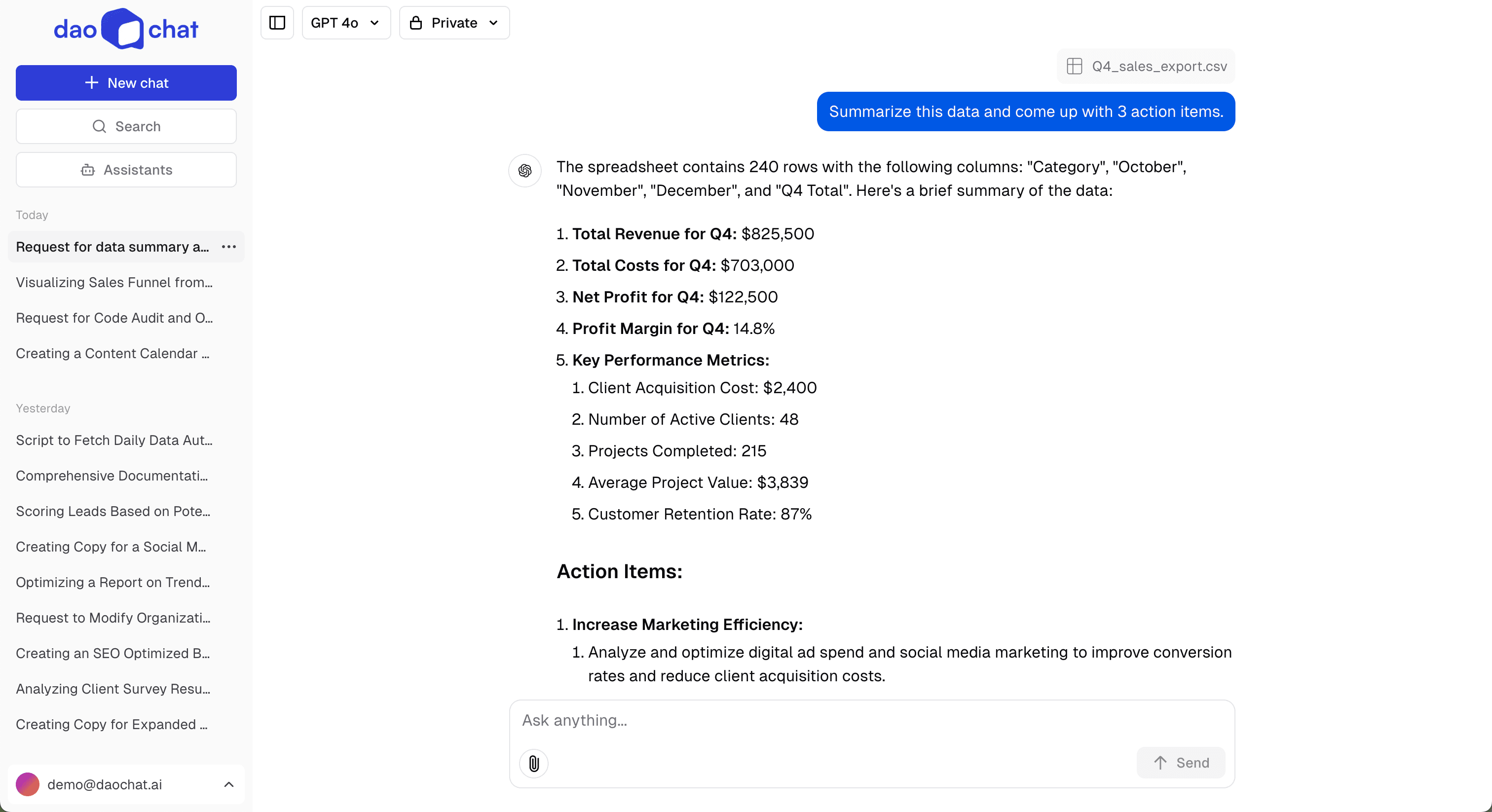
Task: Open the GPT 4o model dropdown
Action: [346, 23]
